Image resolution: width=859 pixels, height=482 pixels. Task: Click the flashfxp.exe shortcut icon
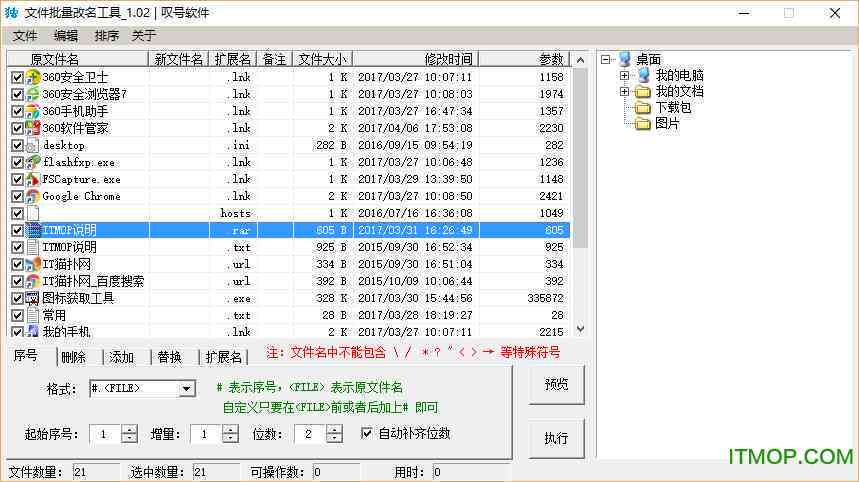pyautogui.click(x=33, y=162)
